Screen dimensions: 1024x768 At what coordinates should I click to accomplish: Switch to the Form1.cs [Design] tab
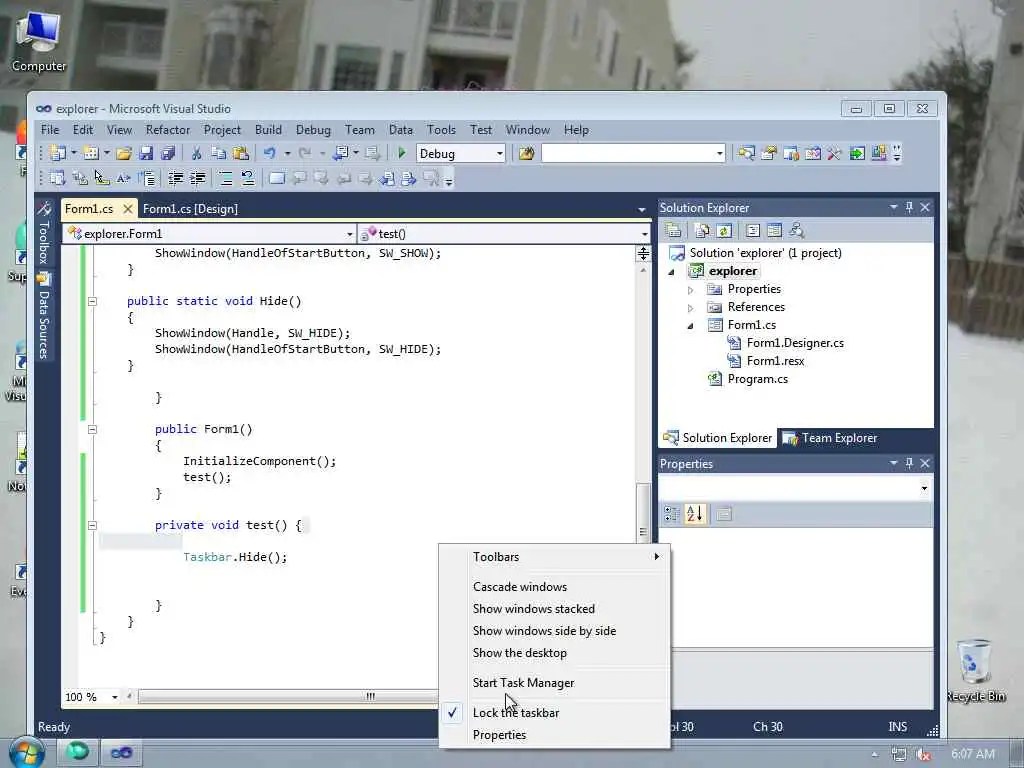point(190,209)
